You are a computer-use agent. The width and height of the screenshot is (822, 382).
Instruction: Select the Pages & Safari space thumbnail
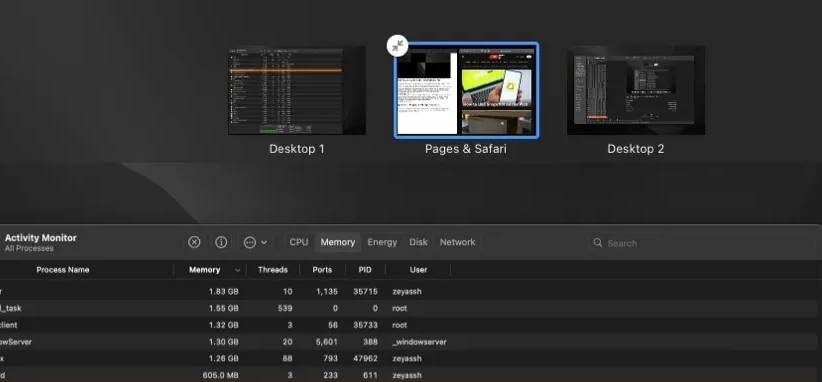(x=466, y=91)
